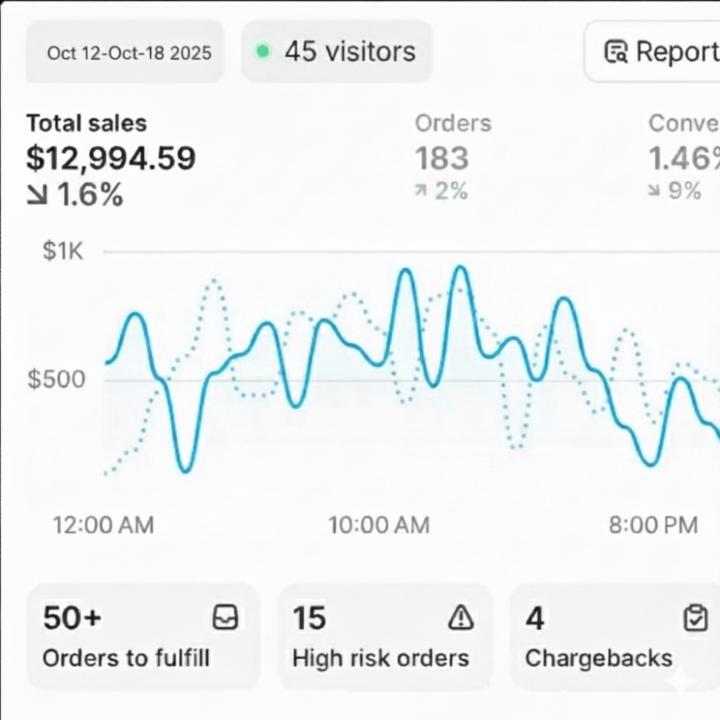The width and height of the screenshot is (720, 720).
Task: Click the clipboard icon on Chargebacks
Action: [695, 619]
